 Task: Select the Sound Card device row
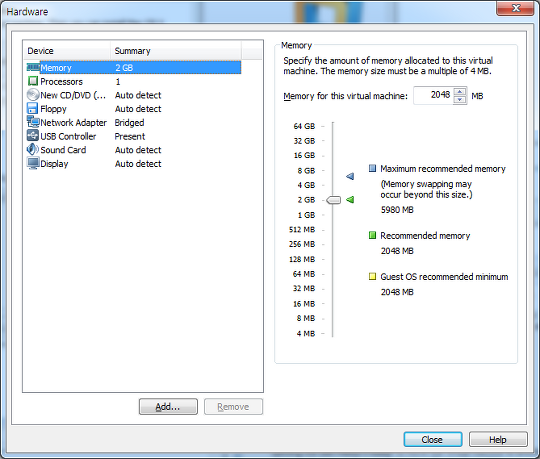(134, 150)
